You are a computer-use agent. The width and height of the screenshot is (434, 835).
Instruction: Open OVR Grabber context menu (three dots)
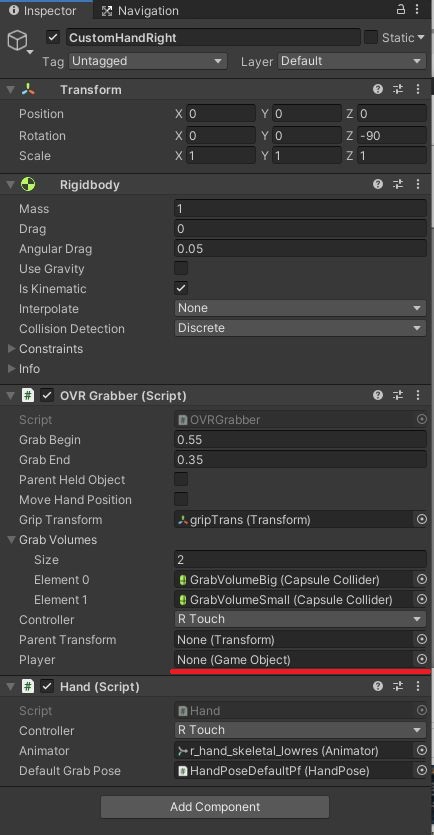tap(418, 396)
